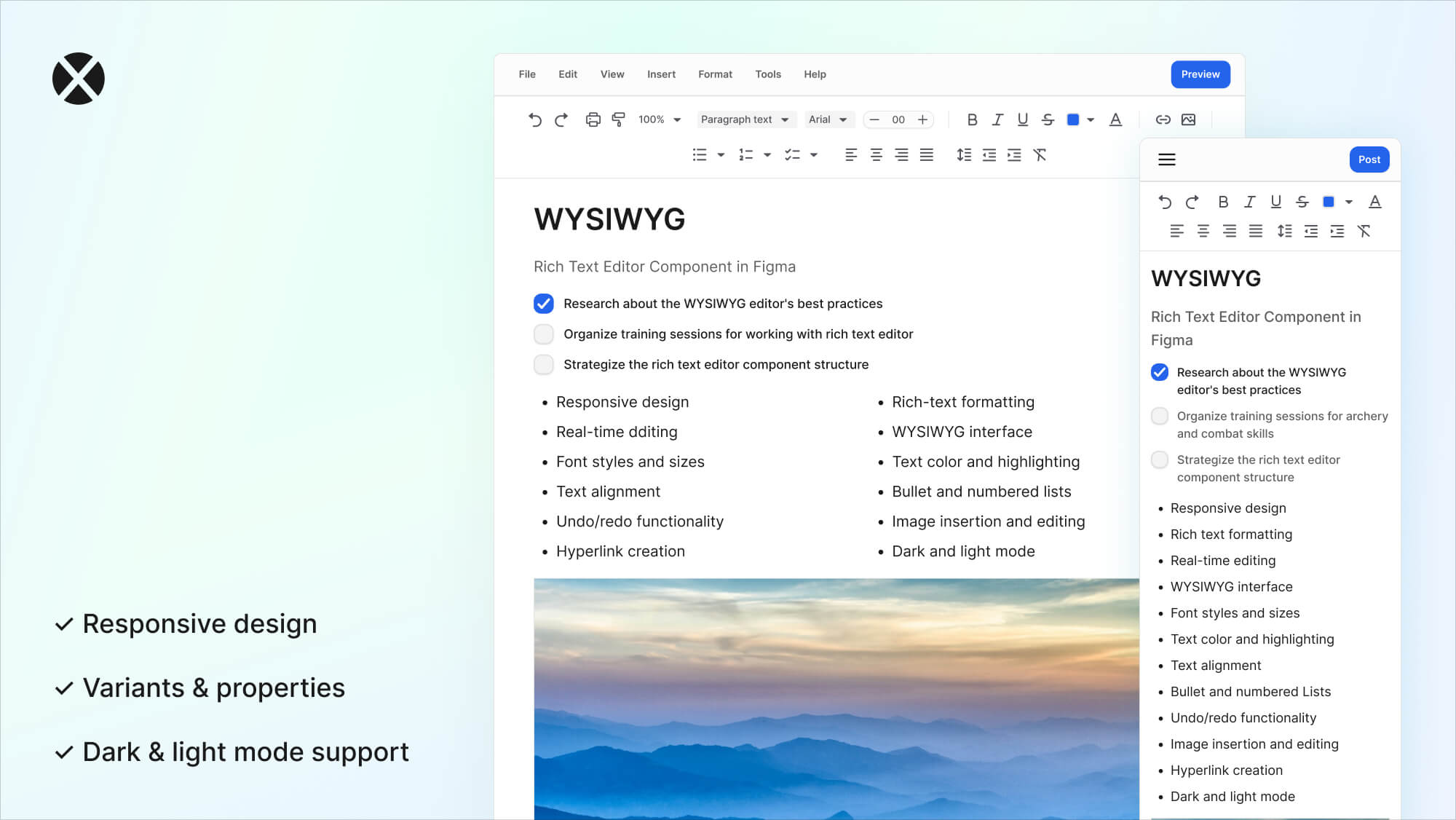Click the Insert Link icon
Screen dimensions: 1456x820
click(x=1162, y=119)
